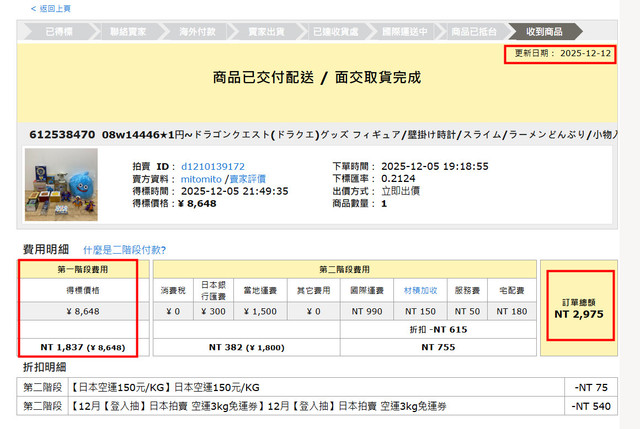This screenshot has width=640, height=429.
Task: Click the 商品數量 value 1
Action: 384,204
